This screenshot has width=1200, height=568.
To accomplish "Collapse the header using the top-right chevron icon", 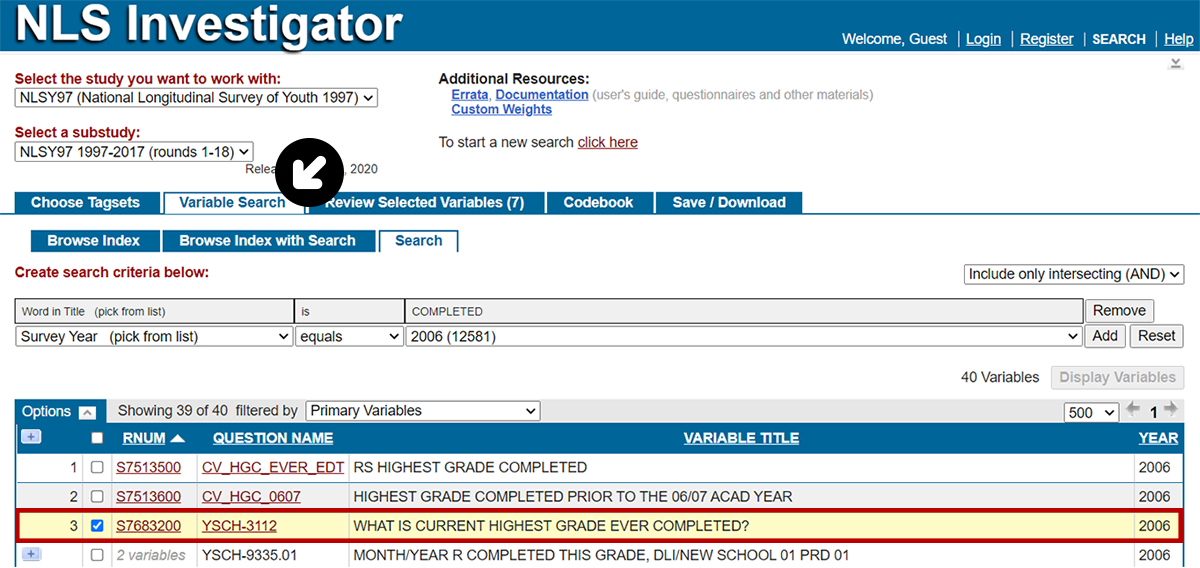I will (1176, 64).
